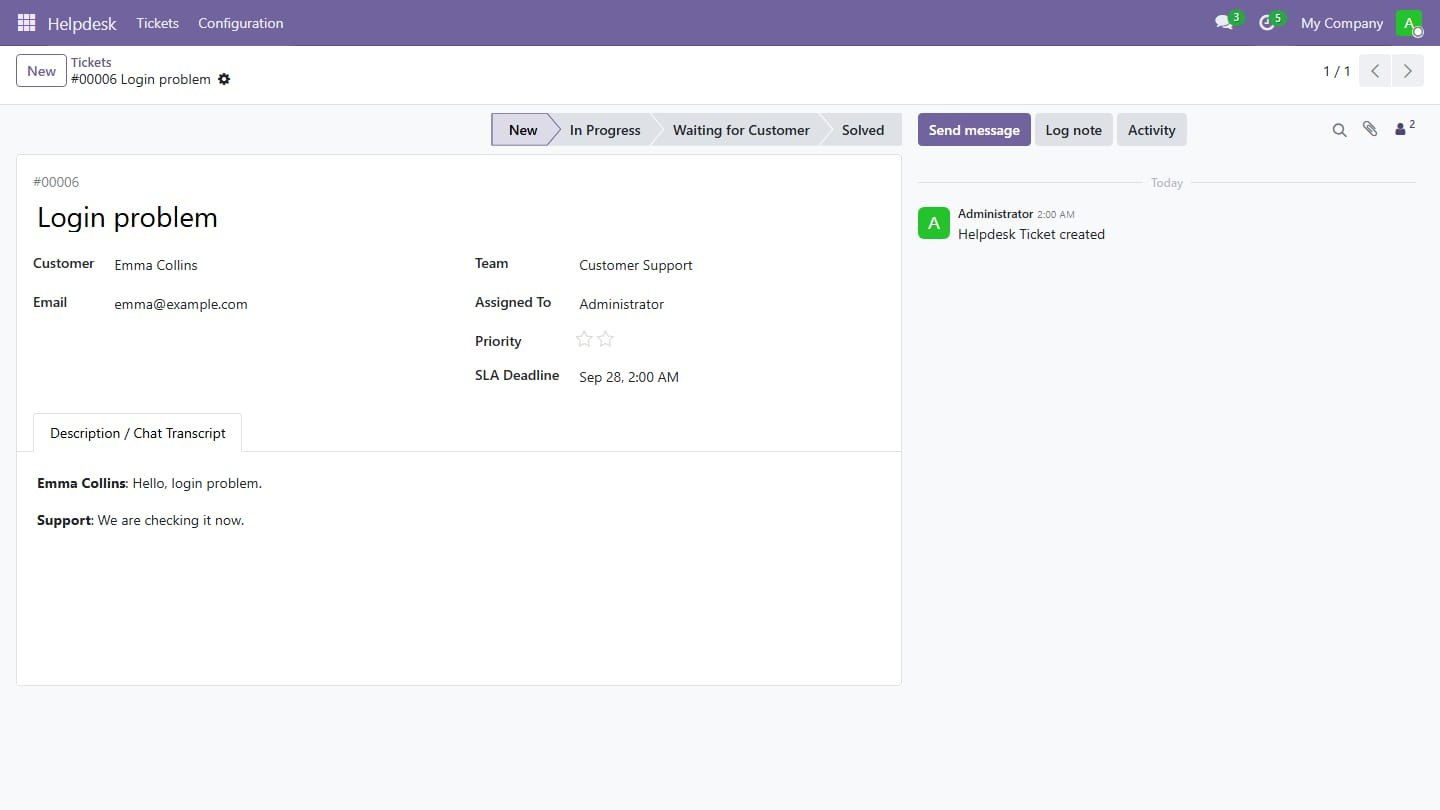Open the Tickets menu

[157, 23]
